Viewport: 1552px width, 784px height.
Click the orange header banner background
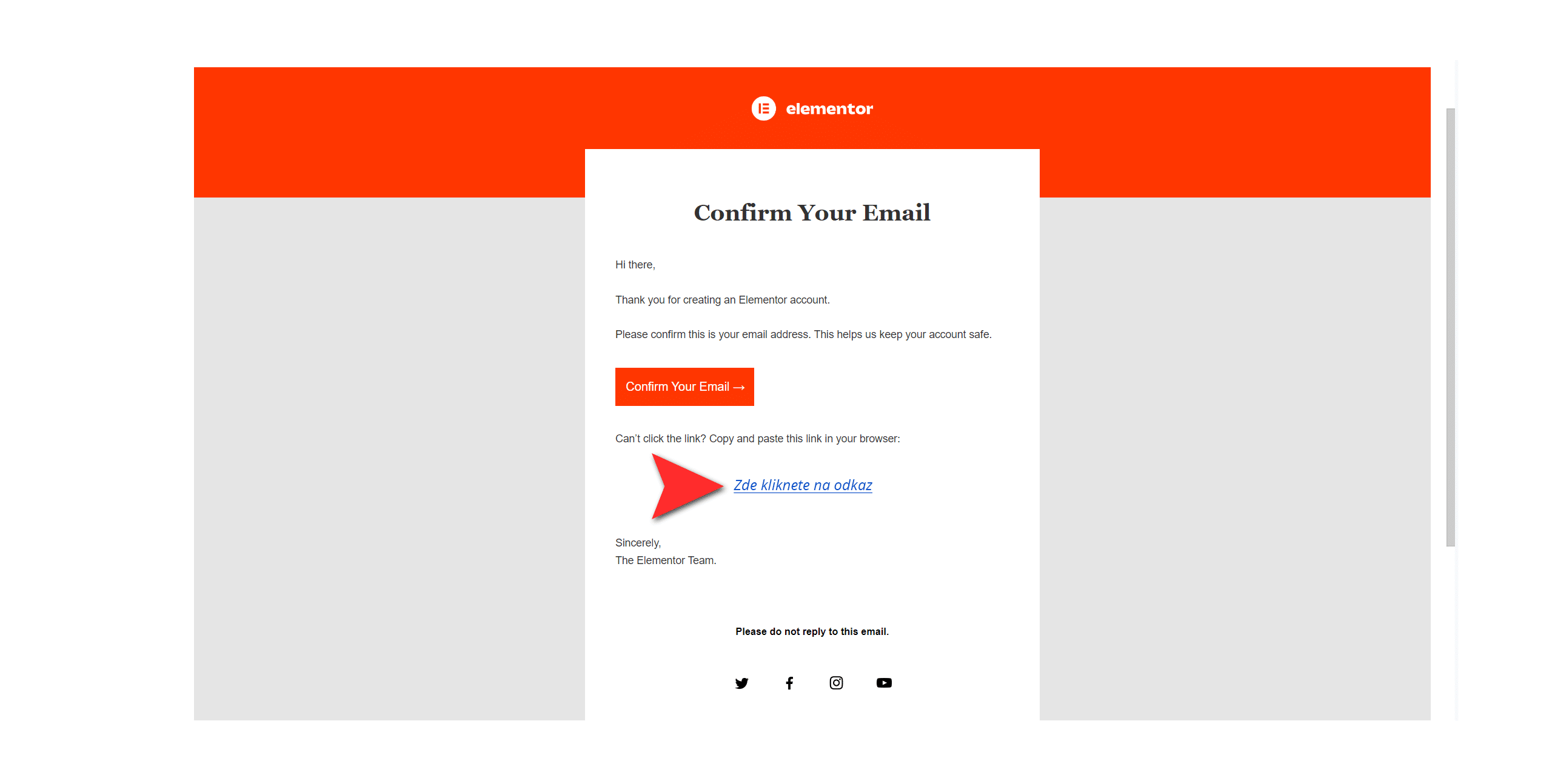tap(388, 132)
